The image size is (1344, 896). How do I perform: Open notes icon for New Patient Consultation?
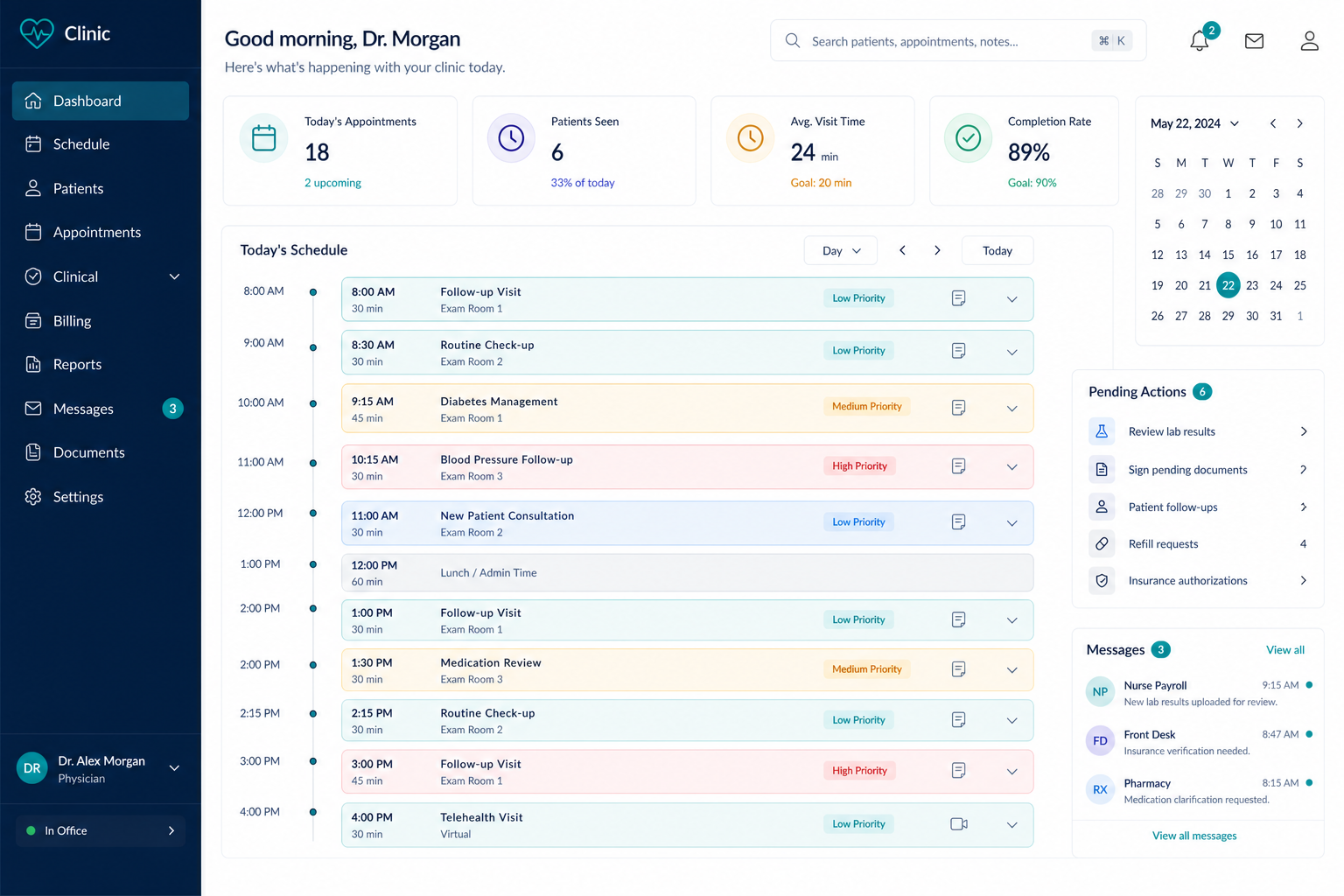coord(958,522)
